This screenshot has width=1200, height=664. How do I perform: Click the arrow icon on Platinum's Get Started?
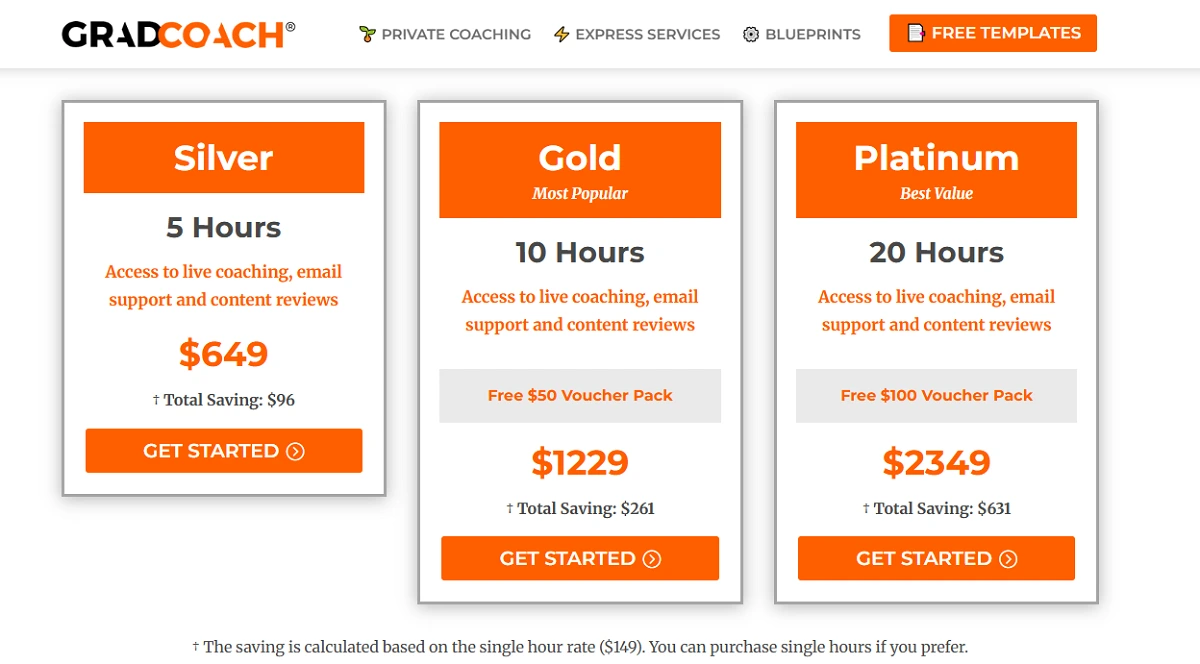tap(1008, 559)
